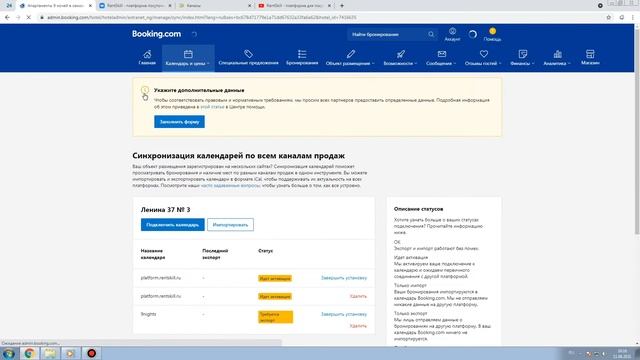The height and width of the screenshot is (360, 640).
Task: Expand the Сообщения dropdown menu
Action: point(441,58)
